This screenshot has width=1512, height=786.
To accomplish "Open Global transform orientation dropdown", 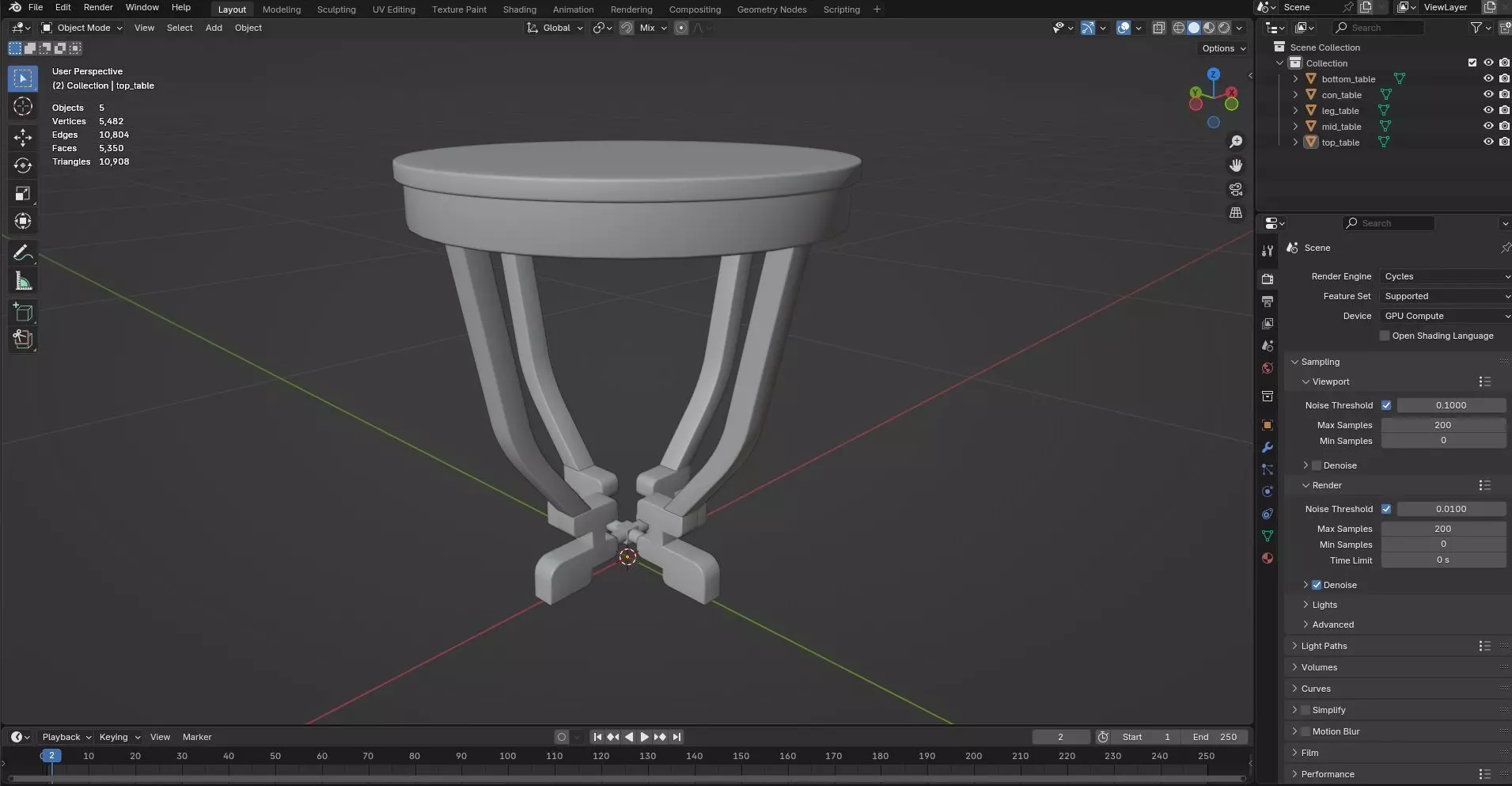I will (x=555, y=28).
